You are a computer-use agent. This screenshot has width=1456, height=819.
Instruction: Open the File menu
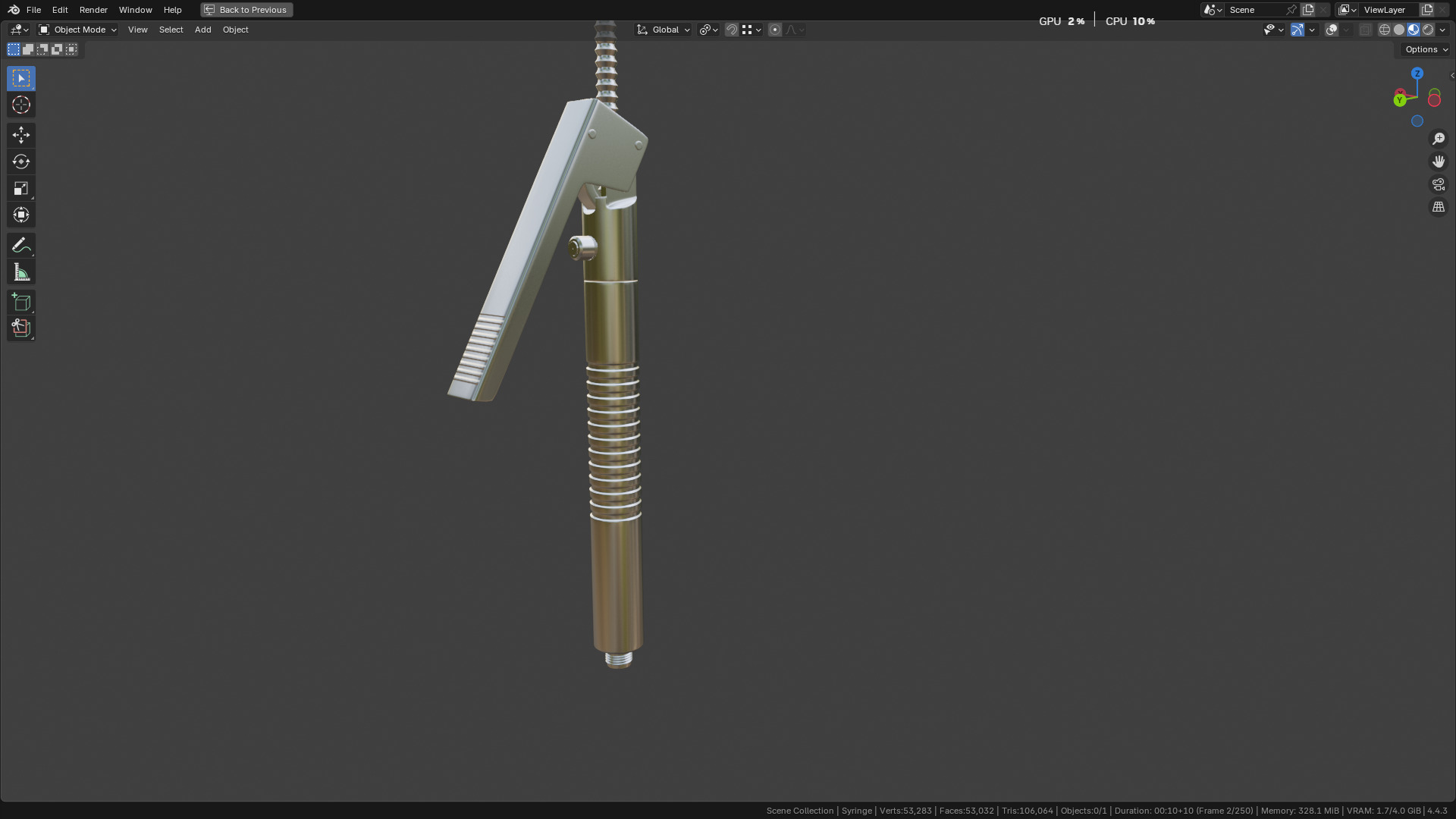tap(33, 10)
